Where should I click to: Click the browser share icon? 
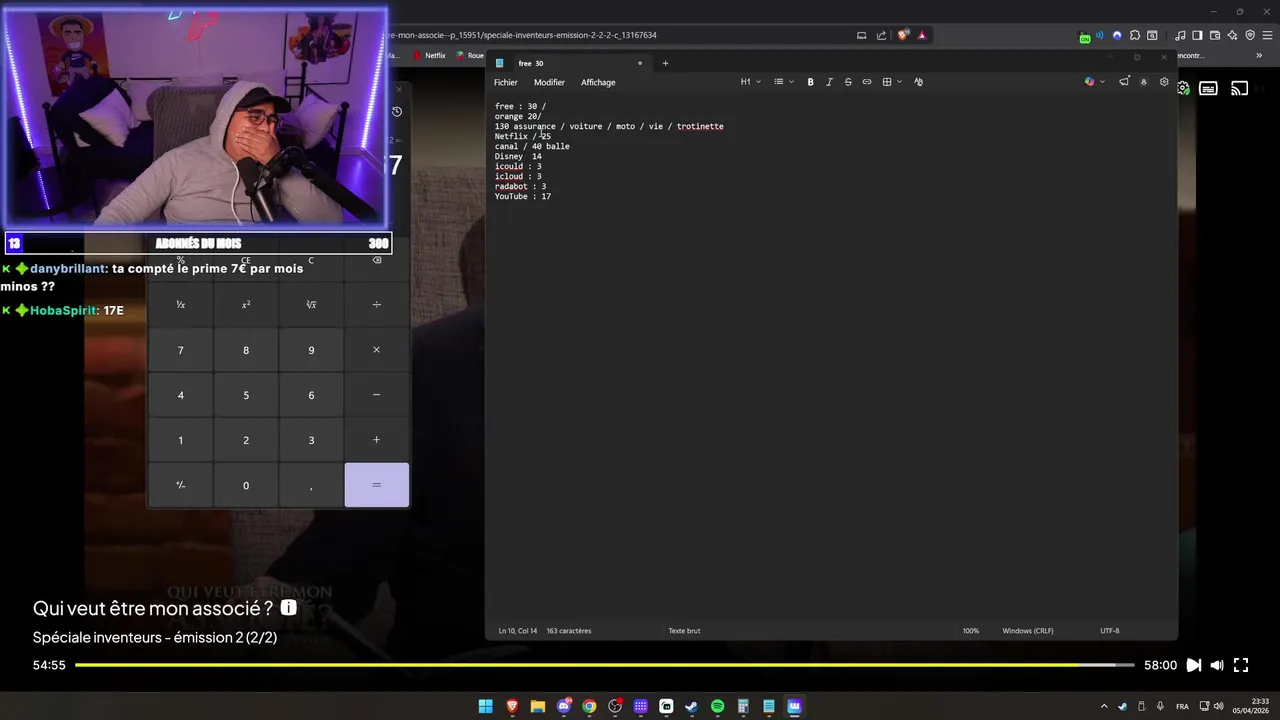(881, 35)
